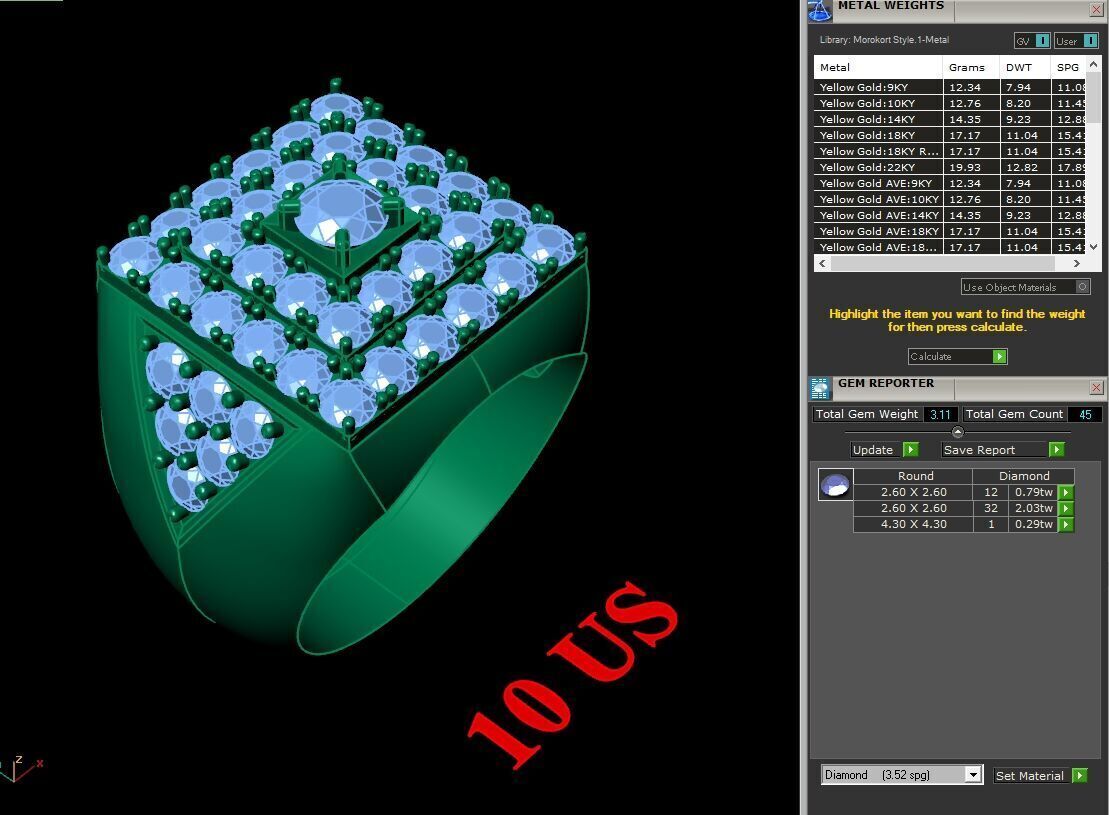Click the Round column header in gem table
The width and height of the screenshot is (1109, 815).
pyautogui.click(x=913, y=476)
